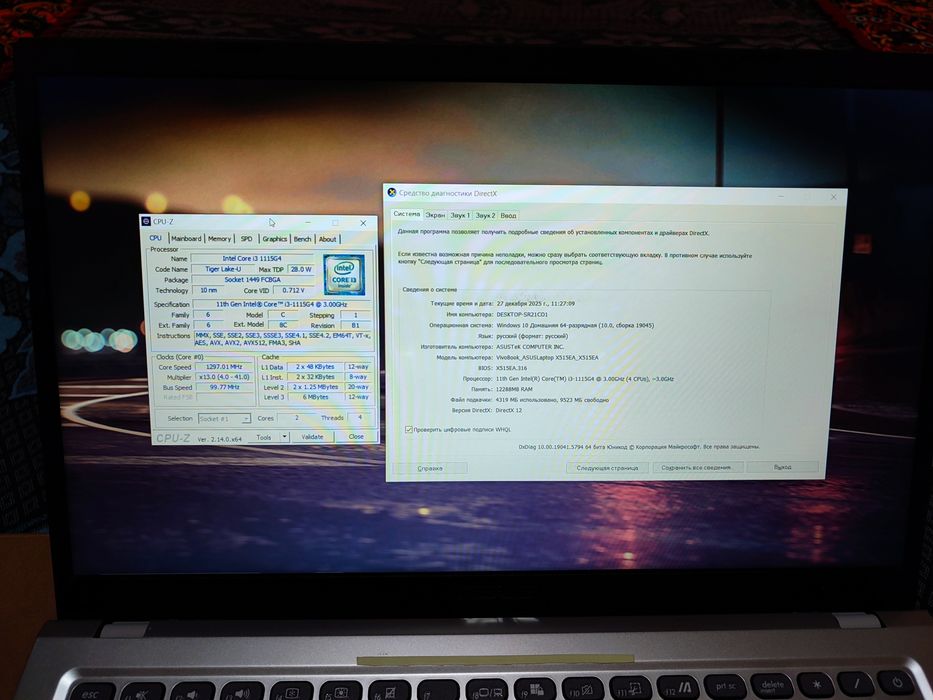Open the Graphics tab in CPU-Z
Image resolution: width=933 pixels, height=700 pixels.
point(274,239)
